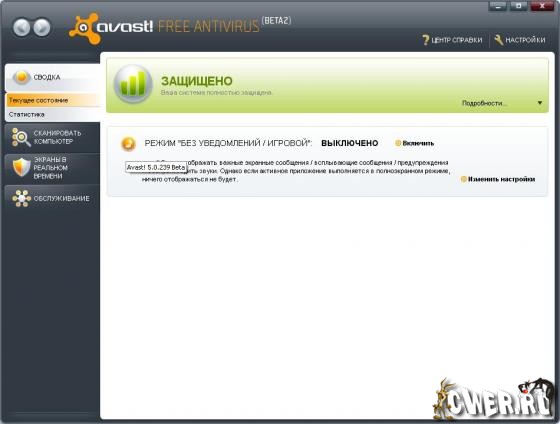Click the orange Сводка sidebar icon
Image resolution: width=560 pixels, height=424 pixels.
[21, 77]
